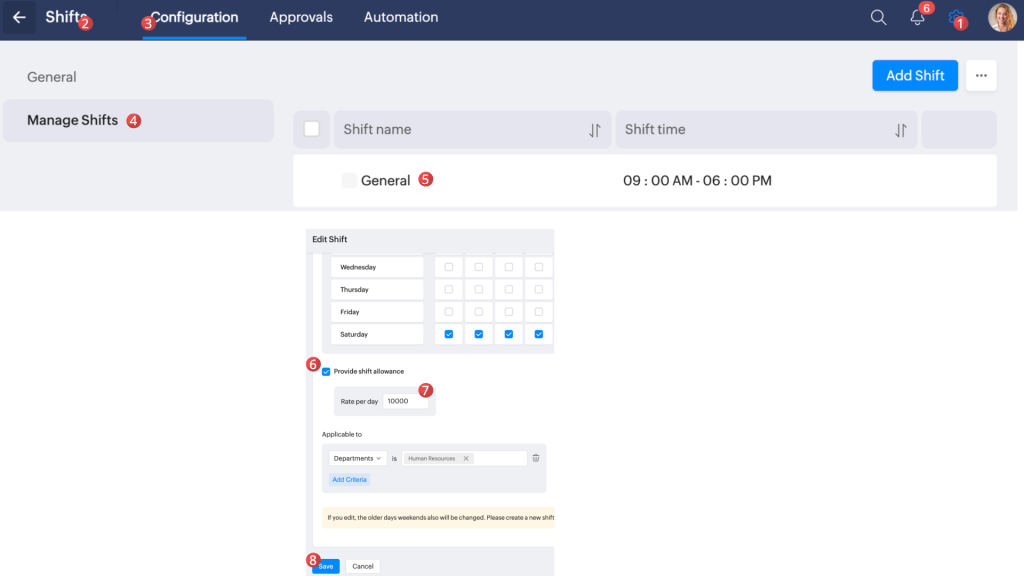Delete the Departments criteria with trash icon
The width and height of the screenshot is (1024, 576).
pyautogui.click(x=536, y=458)
